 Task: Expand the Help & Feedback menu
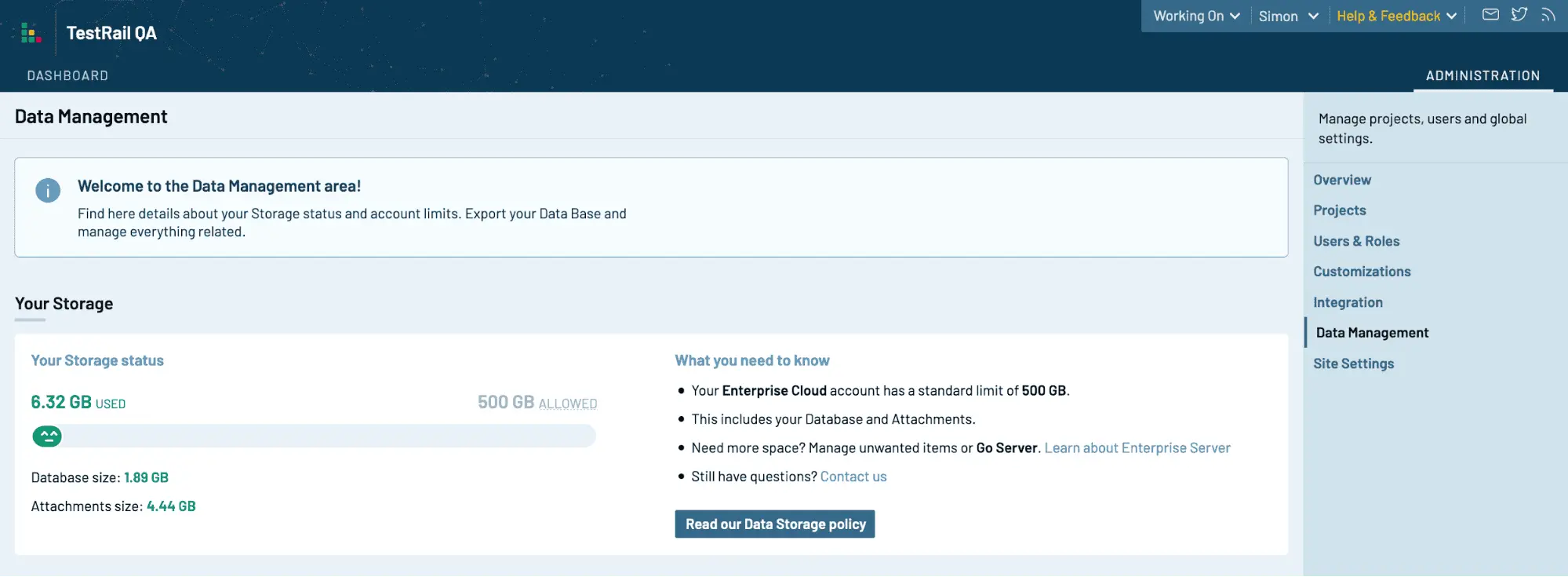click(x=1396, y=16)
